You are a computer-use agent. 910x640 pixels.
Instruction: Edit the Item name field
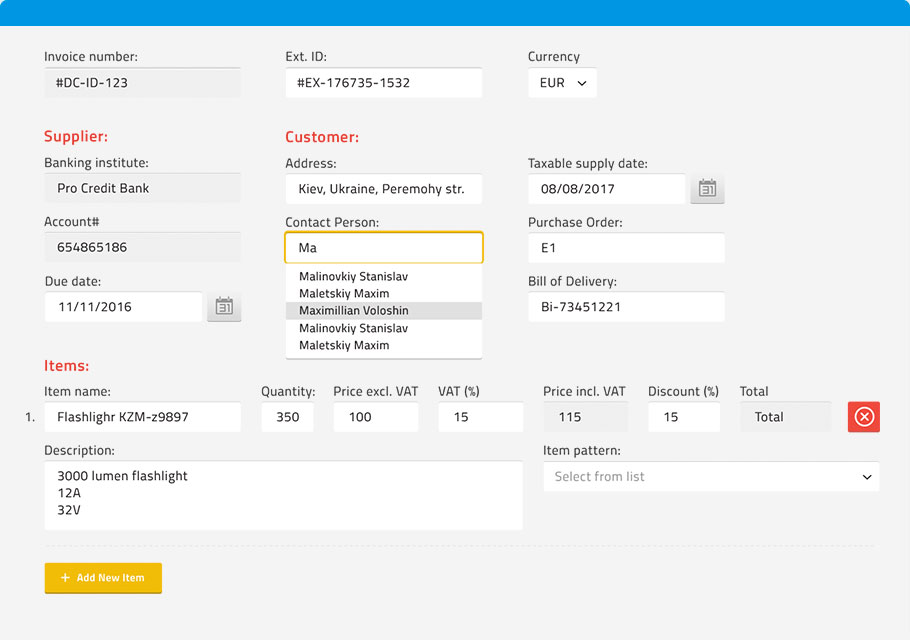(x=142, y=417)
